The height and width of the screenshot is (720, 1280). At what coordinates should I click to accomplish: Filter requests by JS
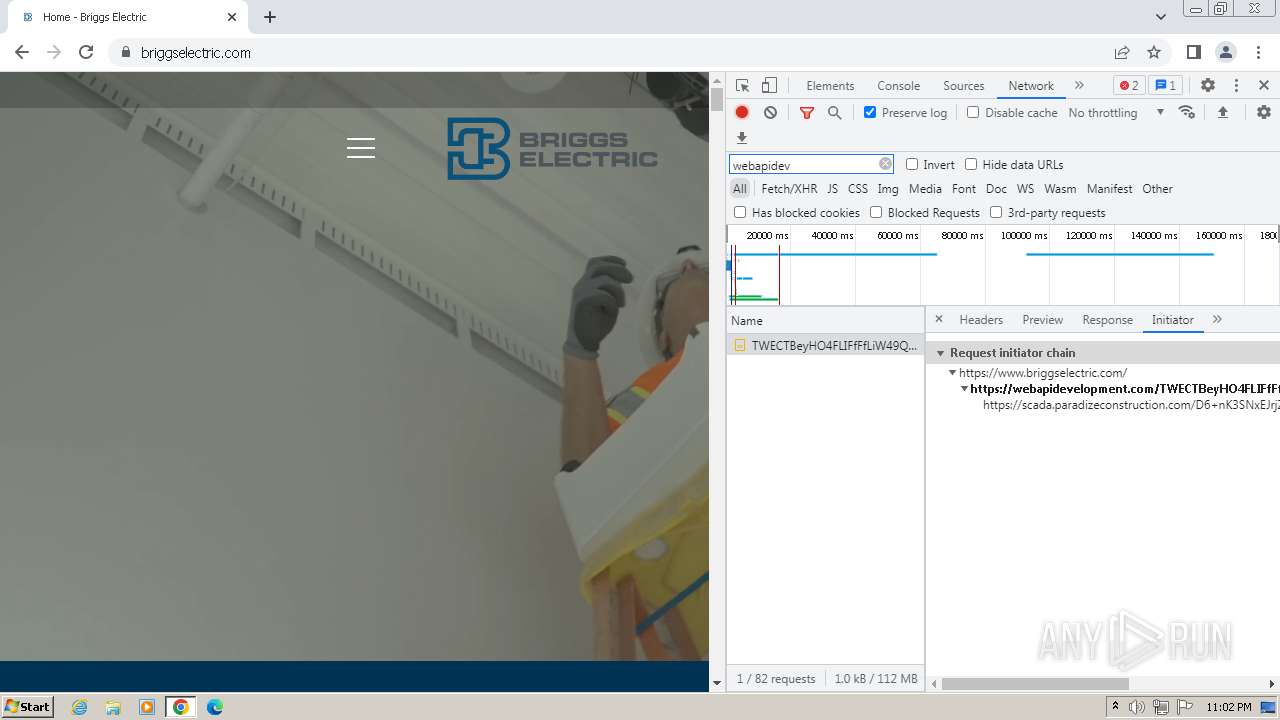pyautogui.click(x=832, y=188)
